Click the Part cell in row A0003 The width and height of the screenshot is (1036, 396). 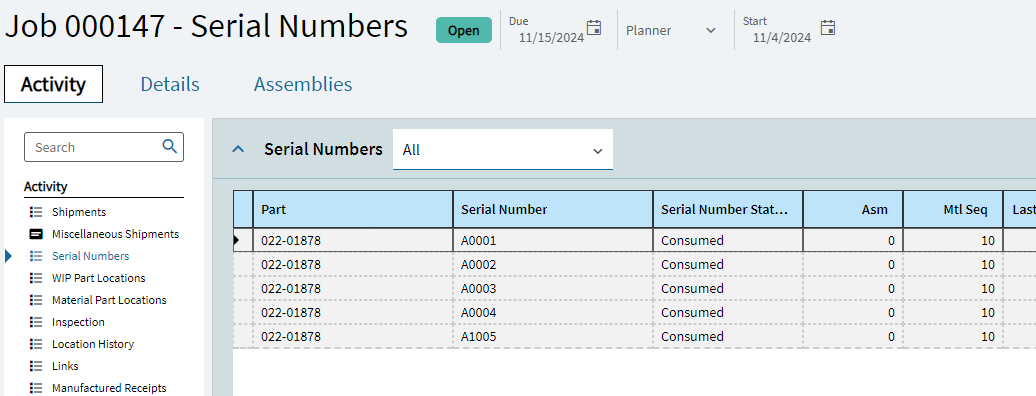pyautogui.click(x=353, y=288)
